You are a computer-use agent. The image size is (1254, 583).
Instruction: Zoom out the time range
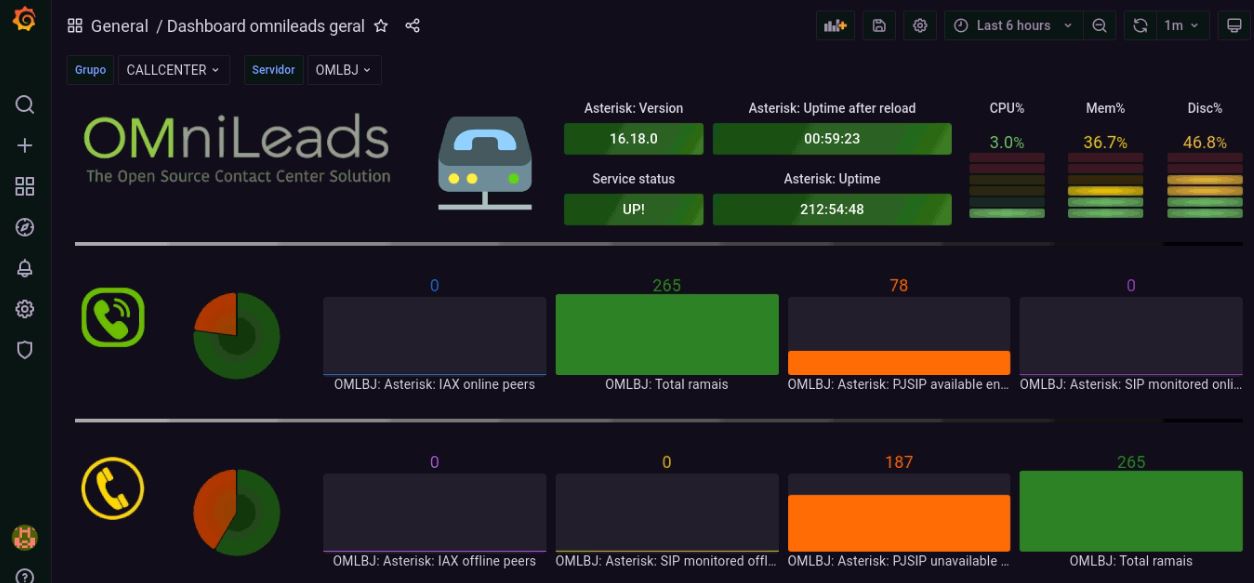click(x=1099, y=26)
